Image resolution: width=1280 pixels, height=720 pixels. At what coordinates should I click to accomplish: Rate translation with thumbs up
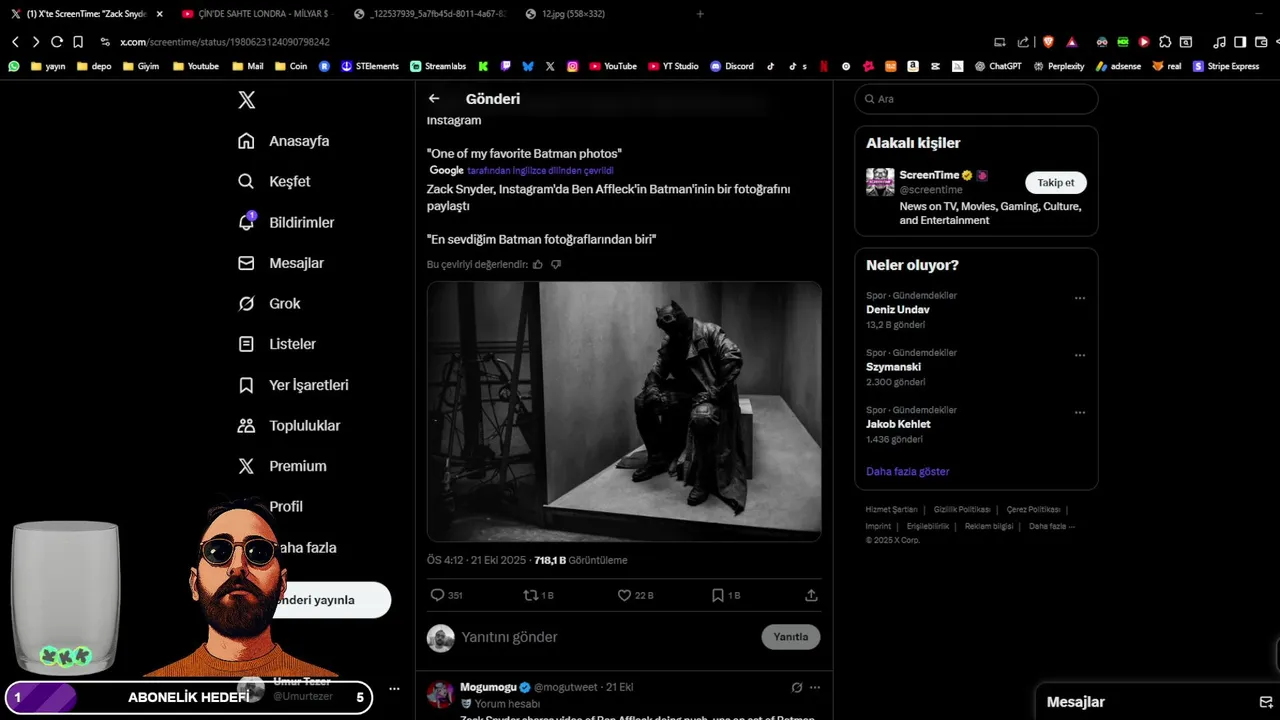point(538,264)
